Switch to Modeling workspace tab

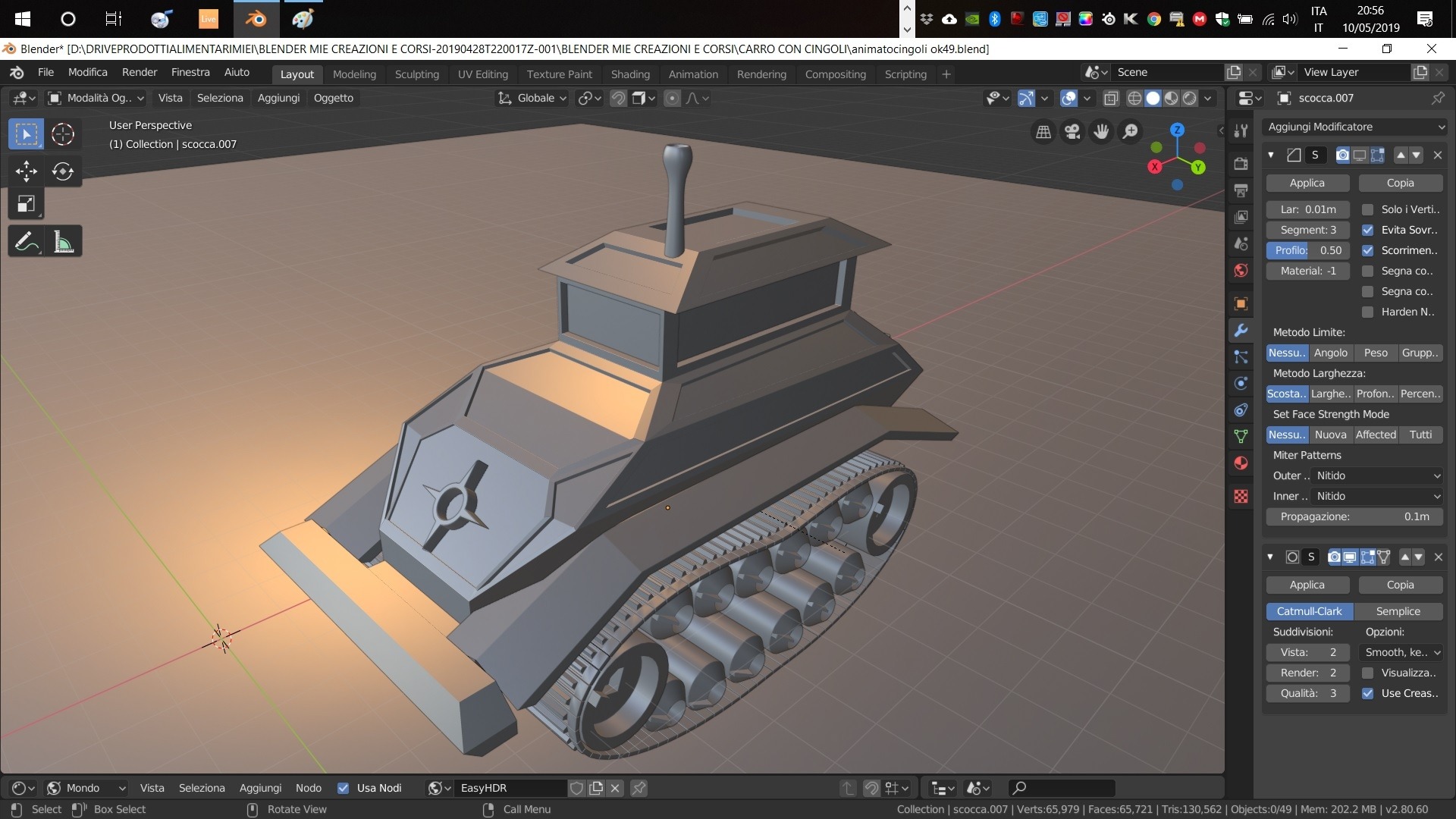pos(354,74)
